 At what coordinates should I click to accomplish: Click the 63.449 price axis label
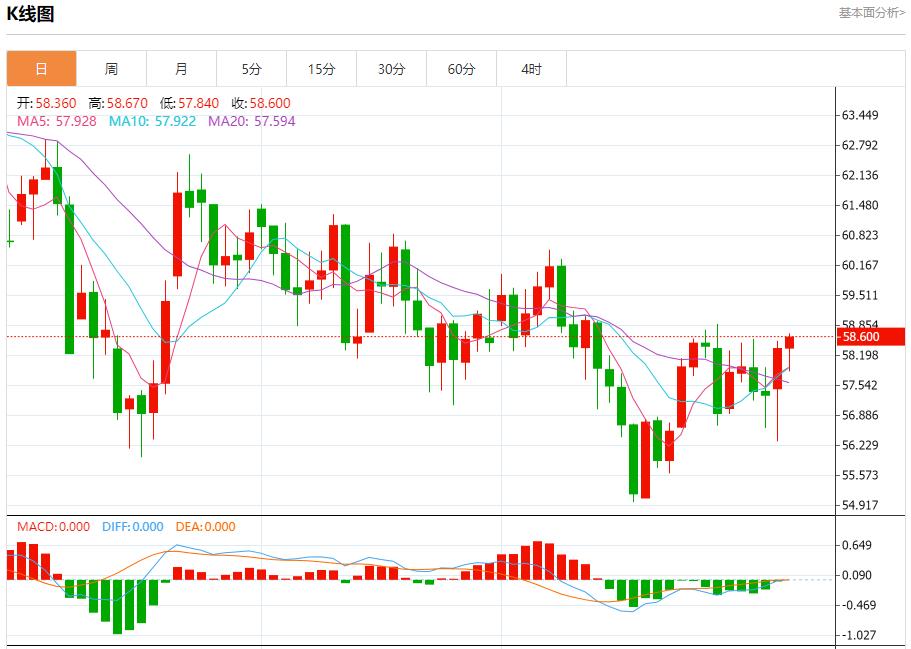860,116
